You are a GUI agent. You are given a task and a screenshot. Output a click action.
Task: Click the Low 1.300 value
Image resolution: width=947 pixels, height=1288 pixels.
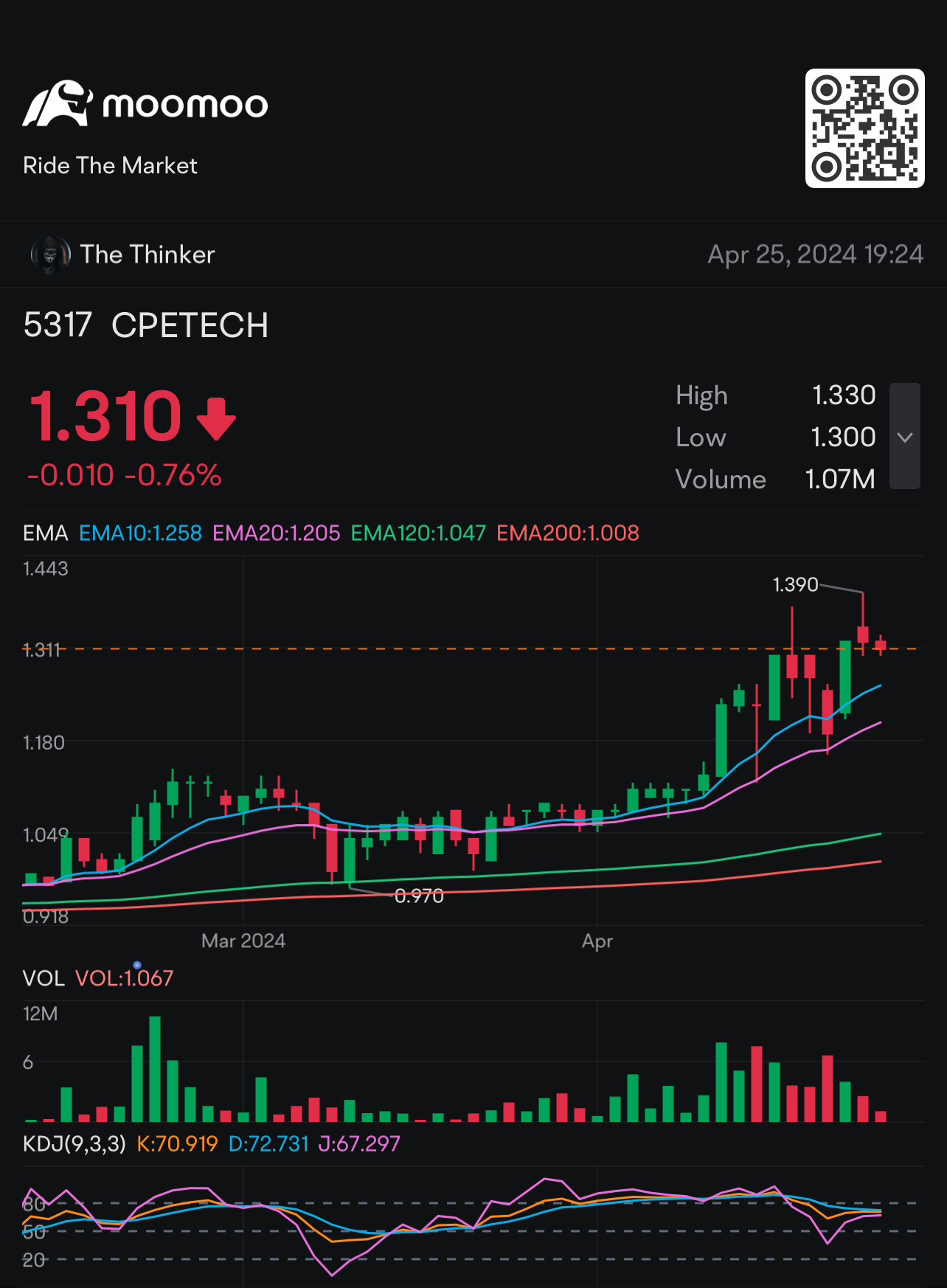click(x=843, y=437)
